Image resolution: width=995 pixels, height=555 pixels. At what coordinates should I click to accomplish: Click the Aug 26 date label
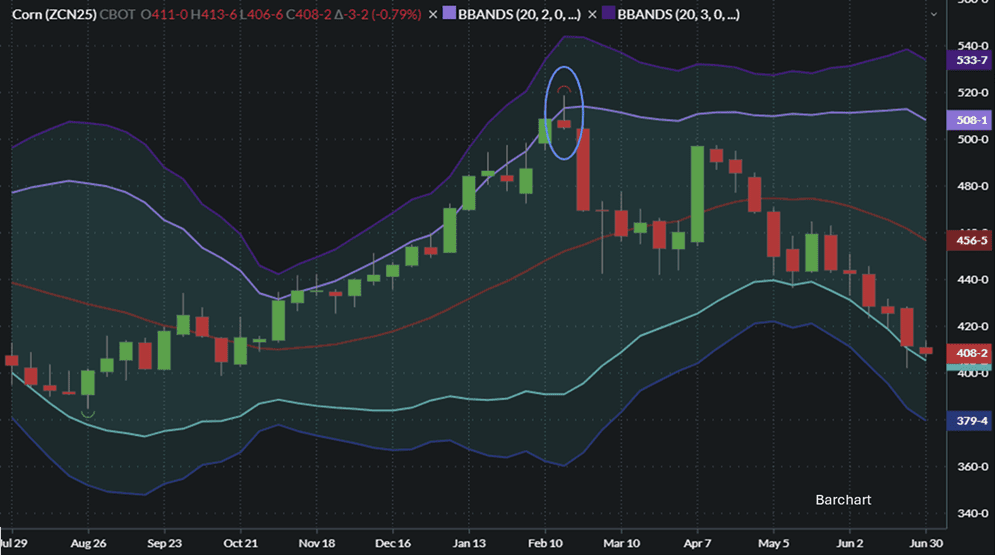point(88,544)
